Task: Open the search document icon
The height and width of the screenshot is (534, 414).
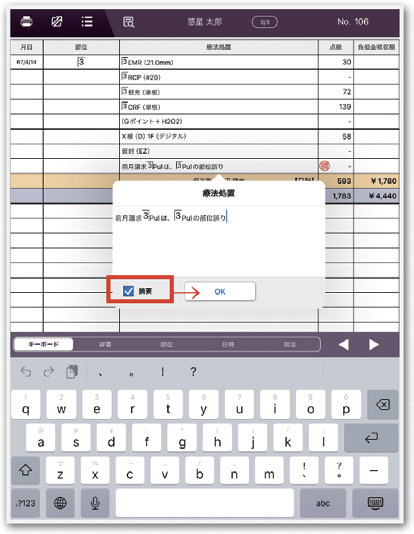Action: 129,22
